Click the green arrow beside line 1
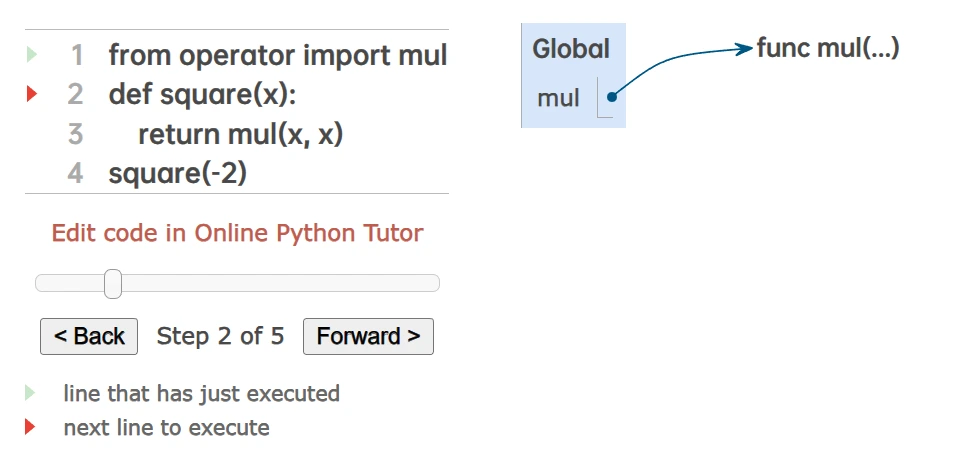The width and height of the screenshot is (955, 450). pyautogui.click(x=31, y=55)
